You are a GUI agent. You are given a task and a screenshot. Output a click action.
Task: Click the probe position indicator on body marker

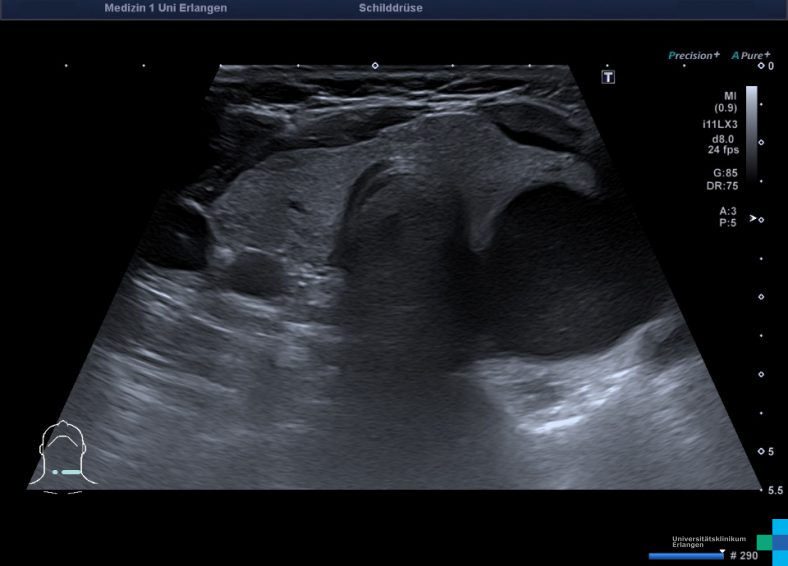point(66,471)
